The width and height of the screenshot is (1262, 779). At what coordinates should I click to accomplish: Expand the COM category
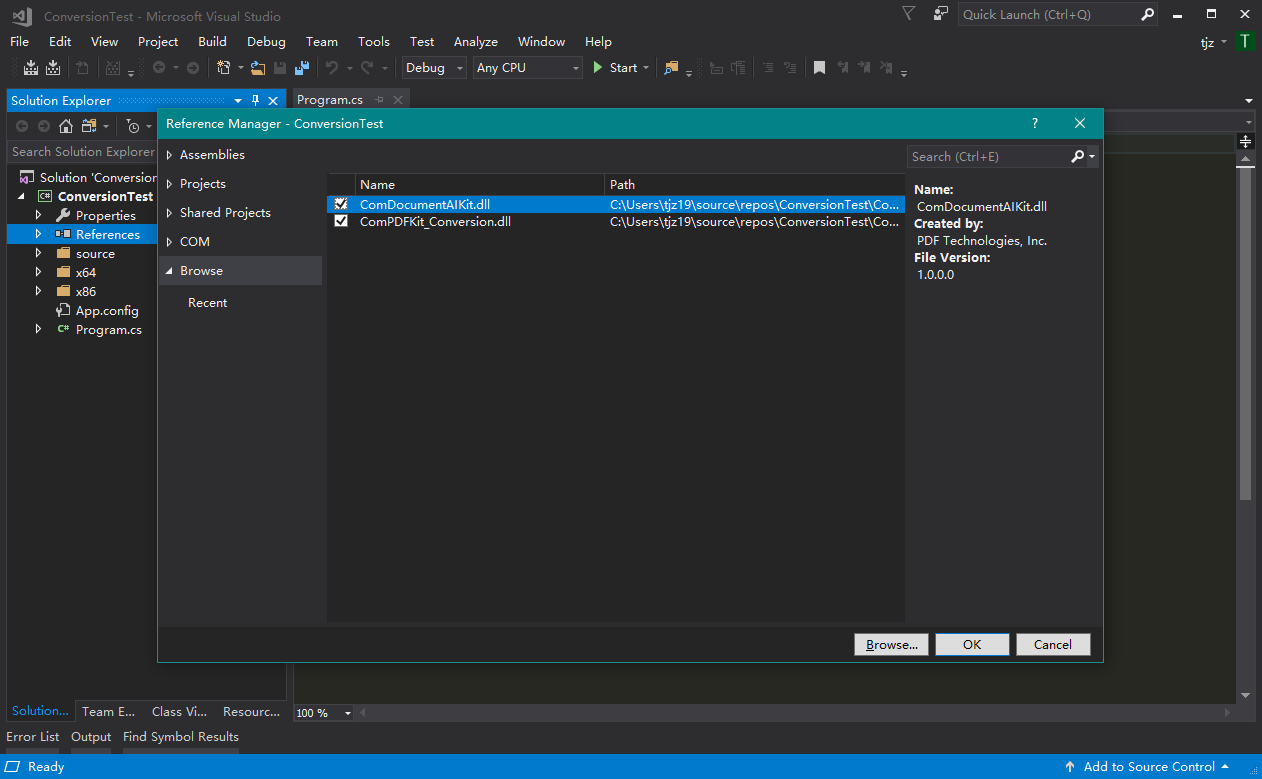pyautogui.click(x=169, y=242)
